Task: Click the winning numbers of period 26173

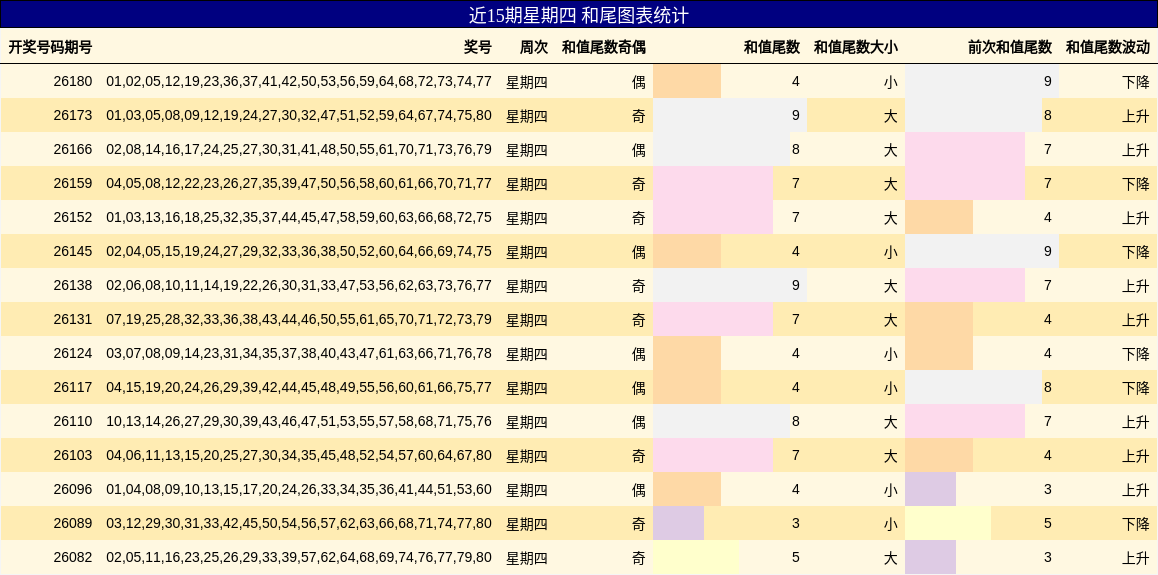Action: pyautogui.click(x=299, y=115)
